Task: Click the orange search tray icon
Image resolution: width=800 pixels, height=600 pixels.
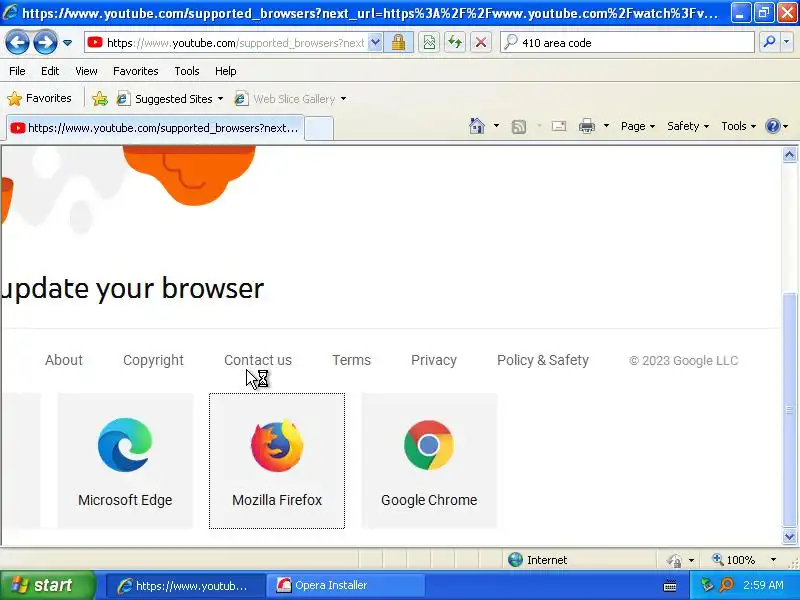Action: [726, 585]
